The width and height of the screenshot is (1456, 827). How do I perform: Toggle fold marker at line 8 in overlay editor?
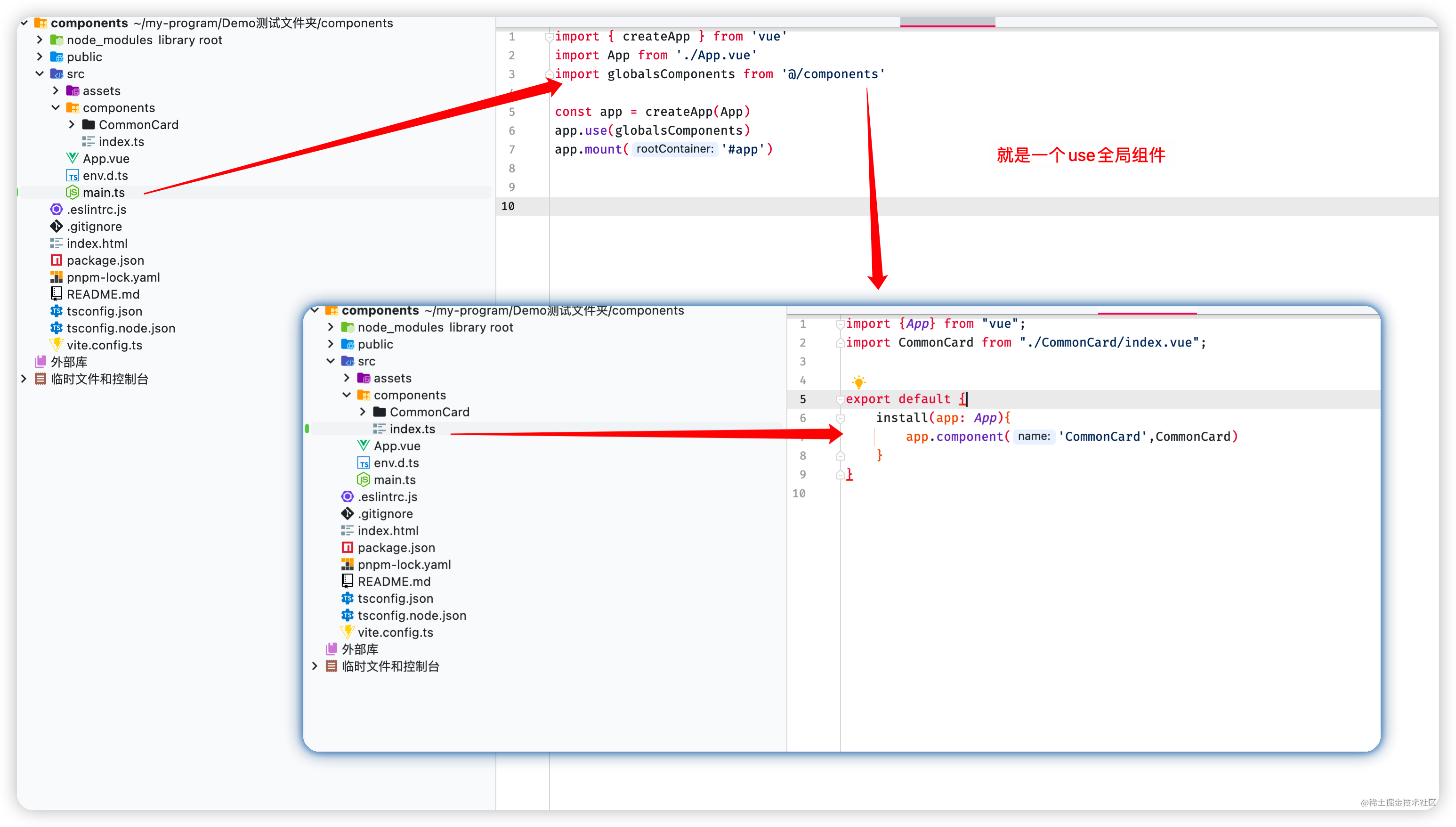[x=841, y=455]
